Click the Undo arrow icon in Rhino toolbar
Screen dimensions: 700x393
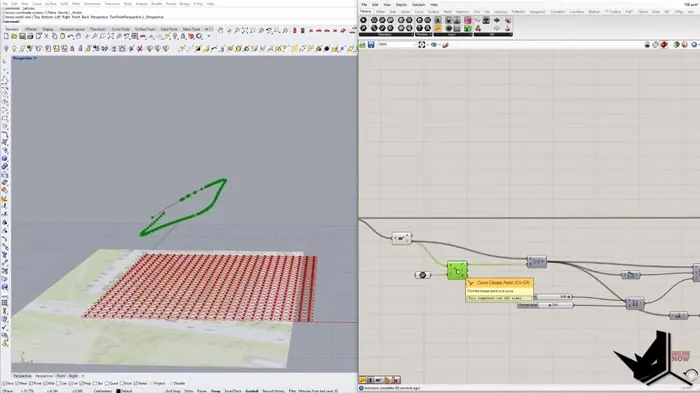(71, 36)
